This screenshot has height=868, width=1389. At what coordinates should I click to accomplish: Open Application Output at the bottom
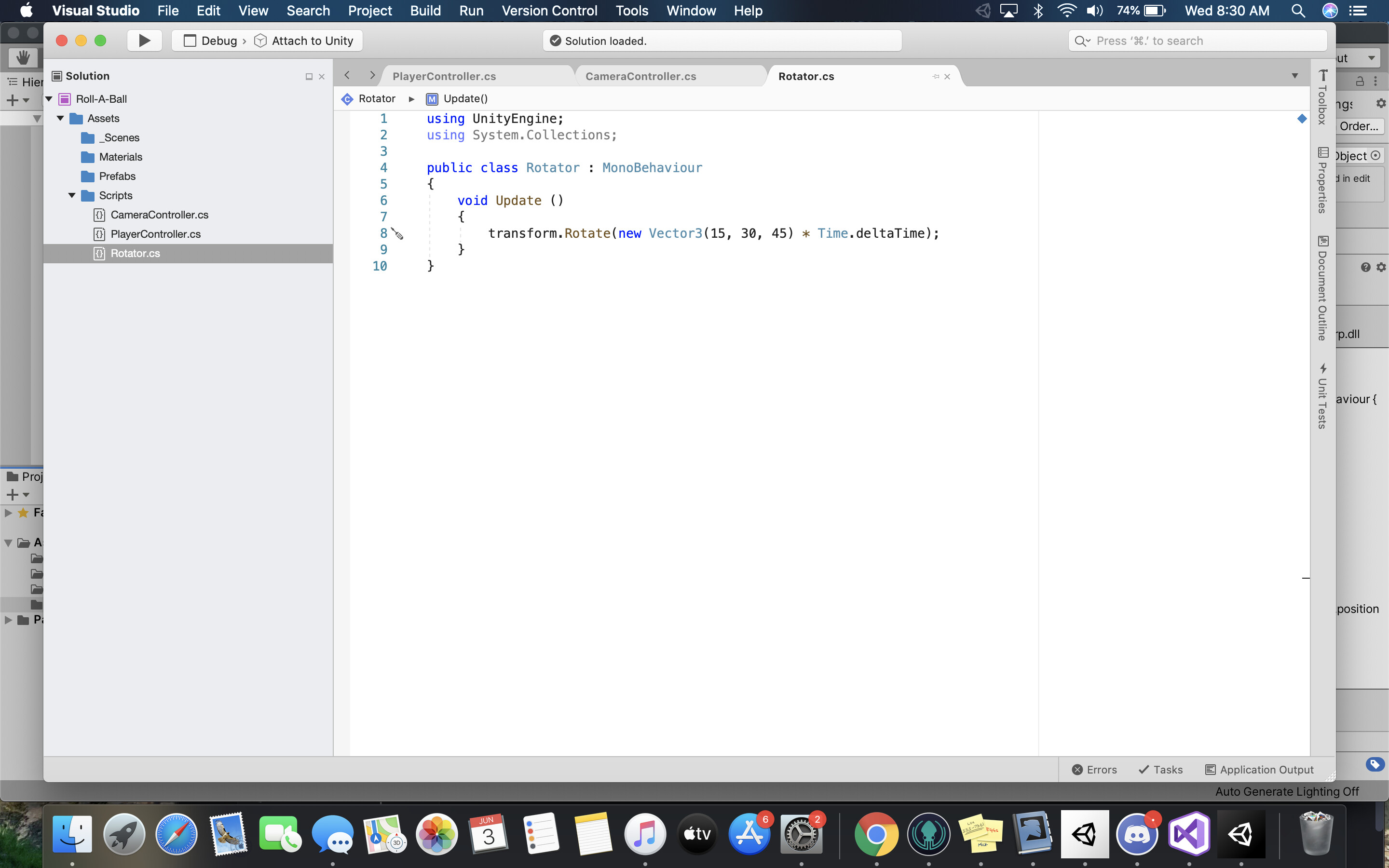pyautogui.click(x=1259, y=769)
